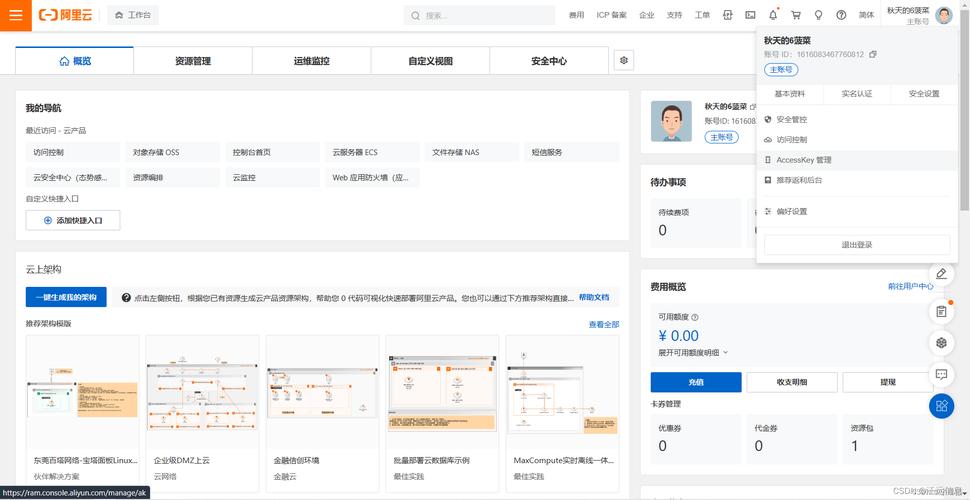Open the 企业 top menu
This screenshot has width=970, height=500.
[646, 15]
